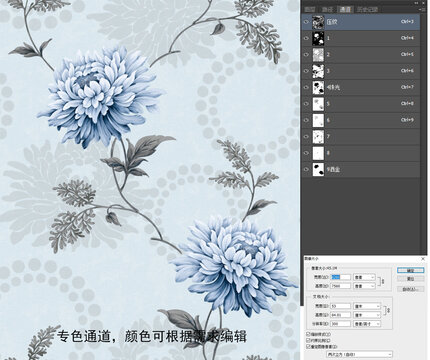The width and height of the screenshot is (430, 360).
Task: Click the Auto (自动) button
Action: [x=411, y=289]
